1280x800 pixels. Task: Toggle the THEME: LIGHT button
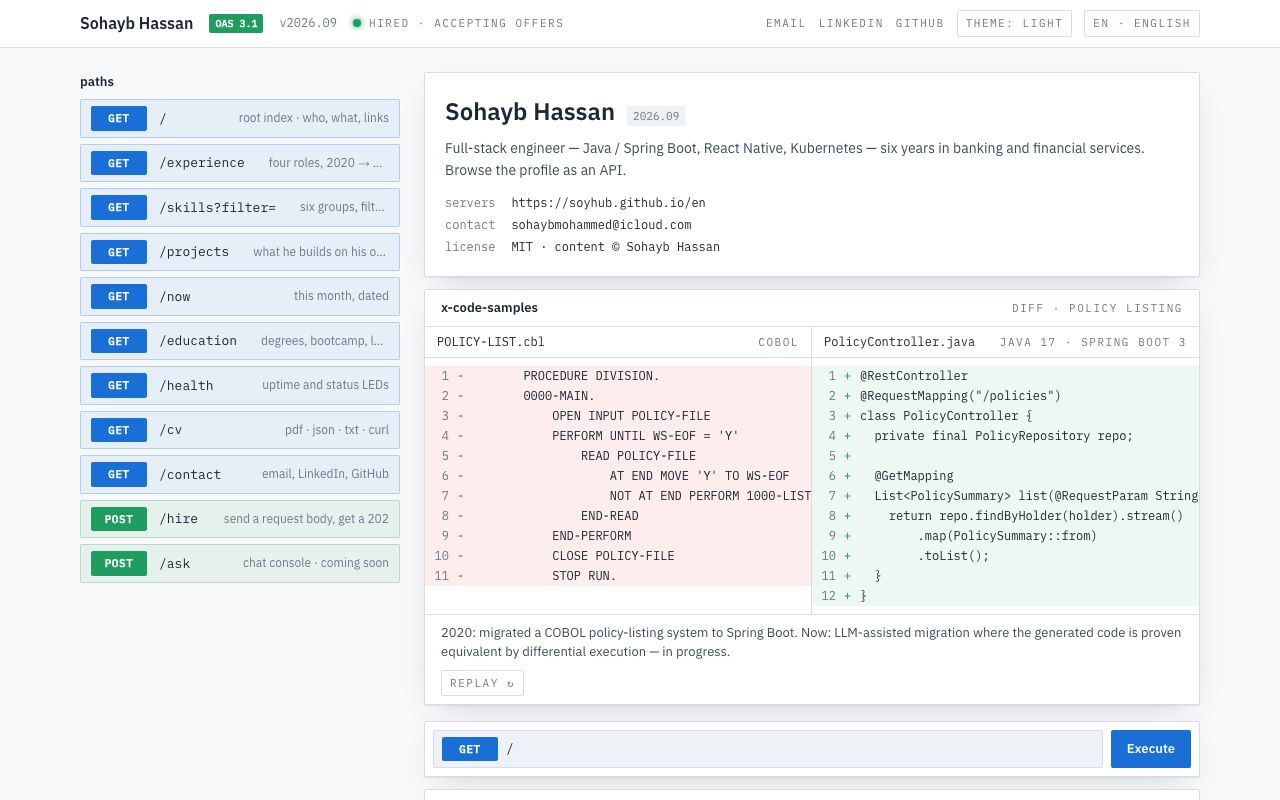(x=1014, y=23)
